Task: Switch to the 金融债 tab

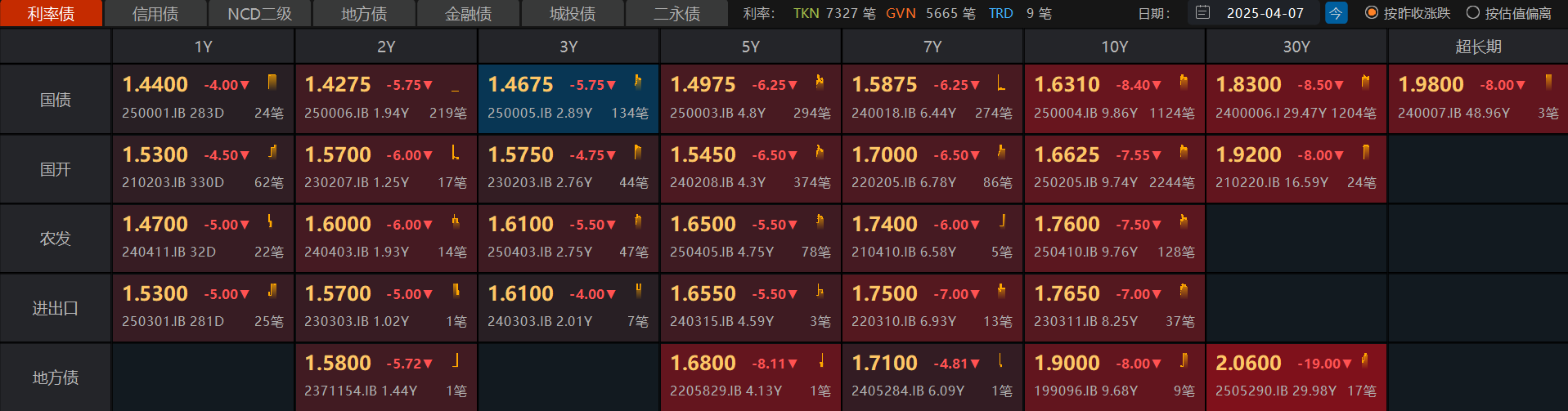Action: pyautogui.click(x=468, y=14)
